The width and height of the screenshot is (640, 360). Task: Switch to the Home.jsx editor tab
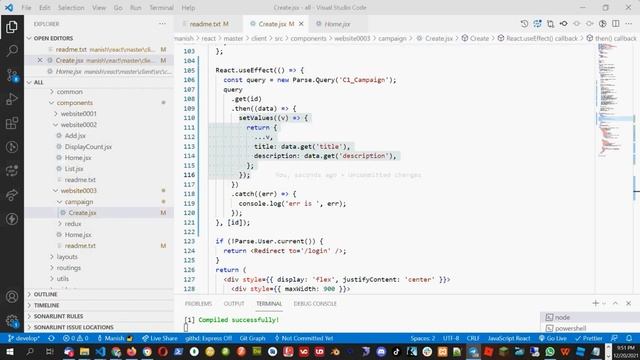(x=337, y=24)
